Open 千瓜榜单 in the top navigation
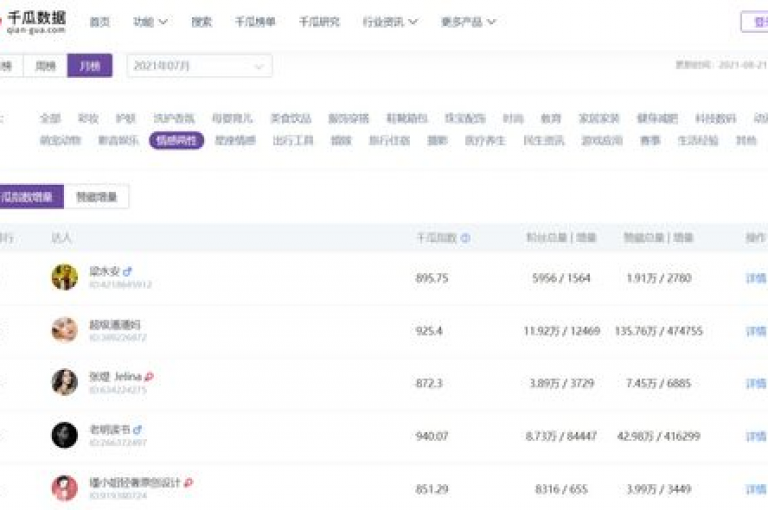The width and height of the screenshot is (768, 510). (255, 22)
